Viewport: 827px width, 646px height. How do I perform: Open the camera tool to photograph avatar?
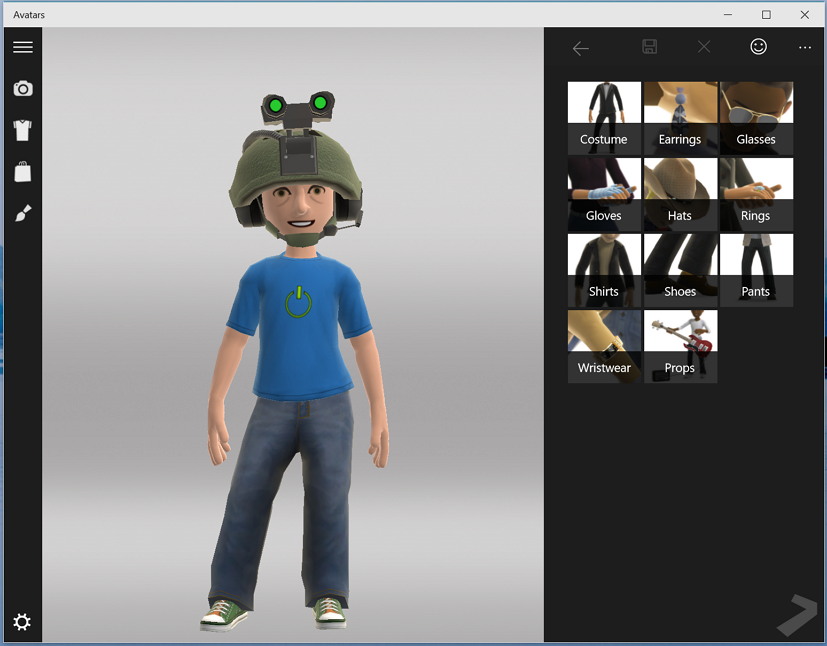coord(22,88)
